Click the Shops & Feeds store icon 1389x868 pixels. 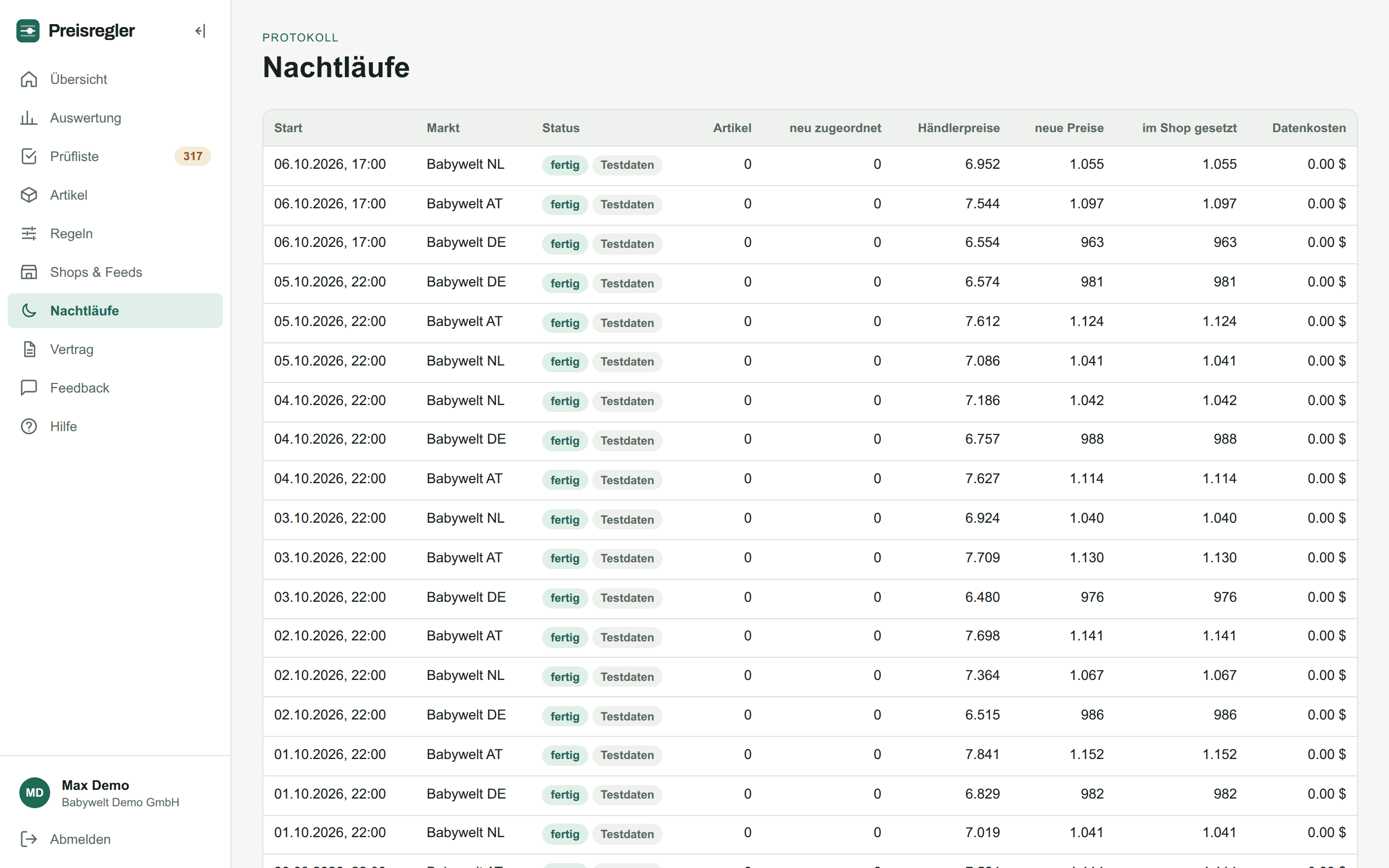click(29, 272)
